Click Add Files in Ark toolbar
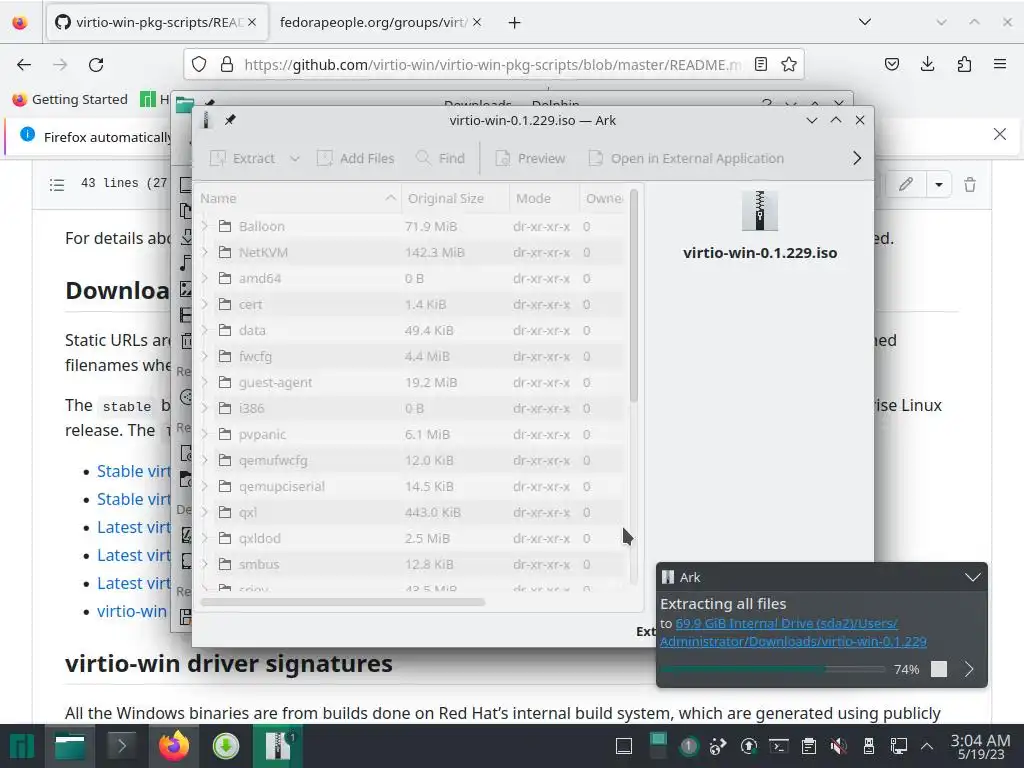 (x=355, y=158)
